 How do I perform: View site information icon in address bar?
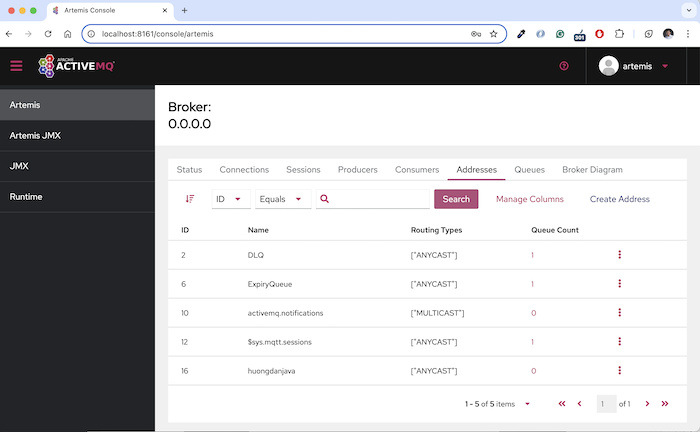coord(91,34)
